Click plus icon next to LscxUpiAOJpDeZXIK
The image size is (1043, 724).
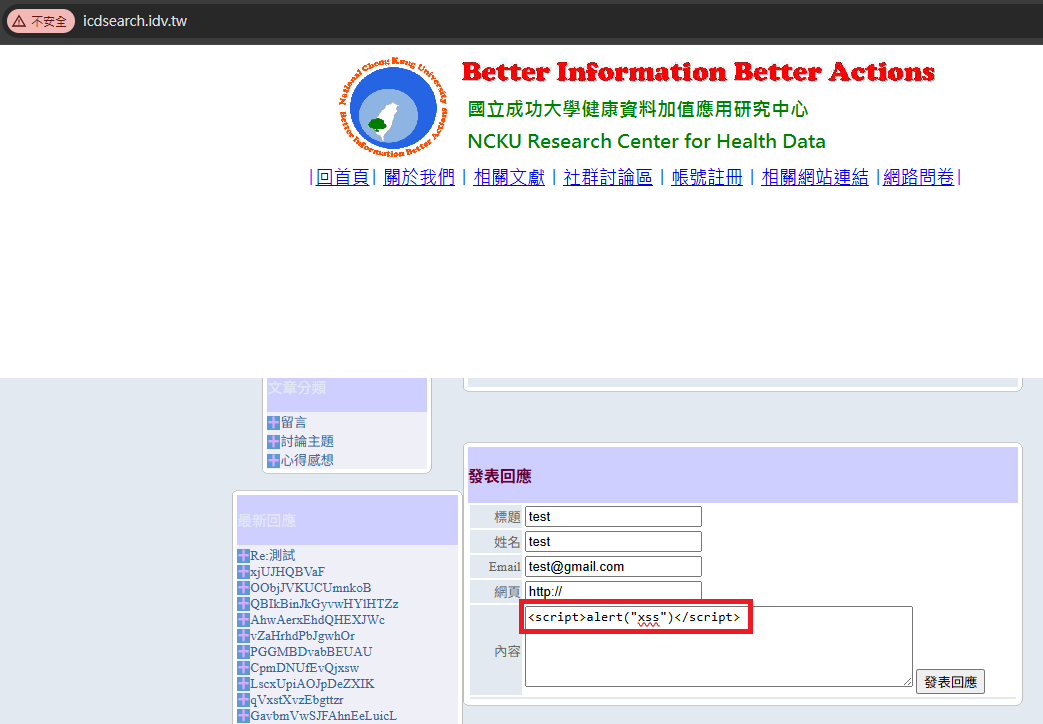coord(243,683)
